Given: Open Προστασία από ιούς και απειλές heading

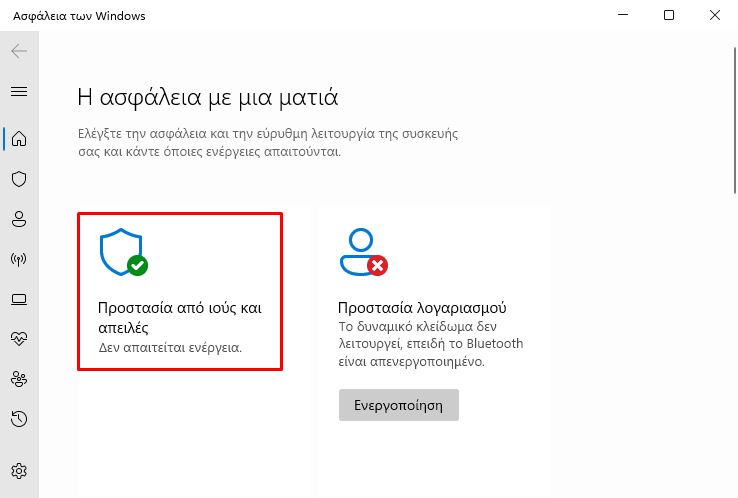Looking at the screenshot, I should (x=180, y=318).
